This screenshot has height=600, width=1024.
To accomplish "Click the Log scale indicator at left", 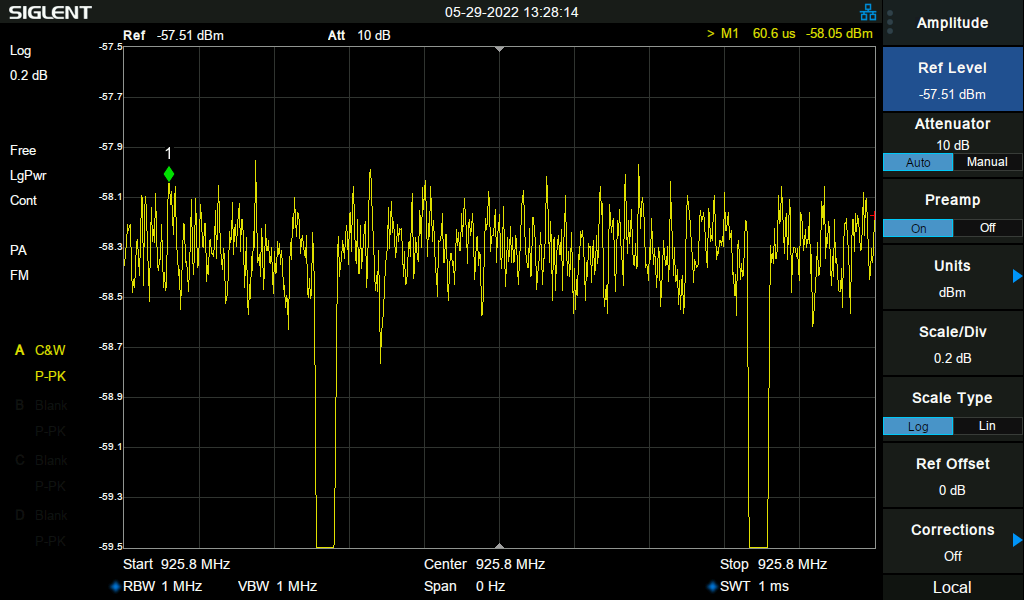I will (20, 51).
